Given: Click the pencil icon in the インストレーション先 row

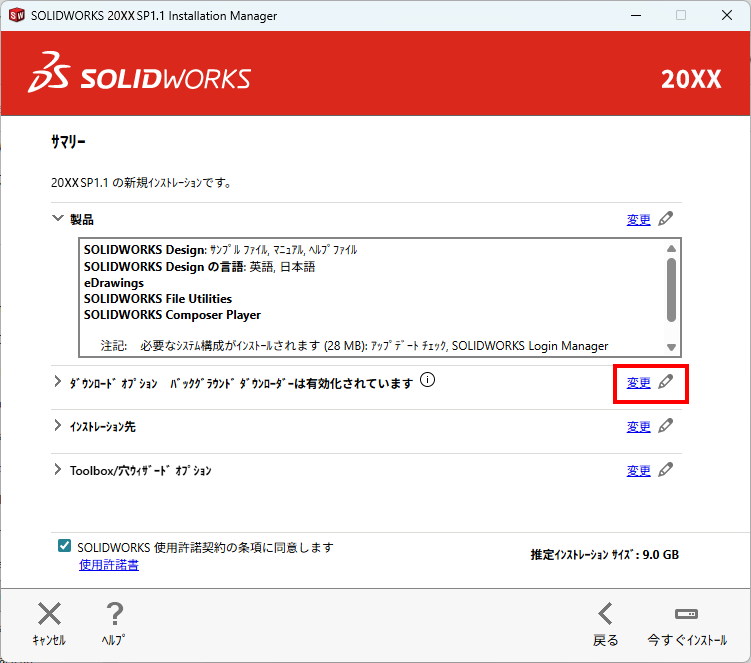Looking at the screenshot, I should point(665,426).
